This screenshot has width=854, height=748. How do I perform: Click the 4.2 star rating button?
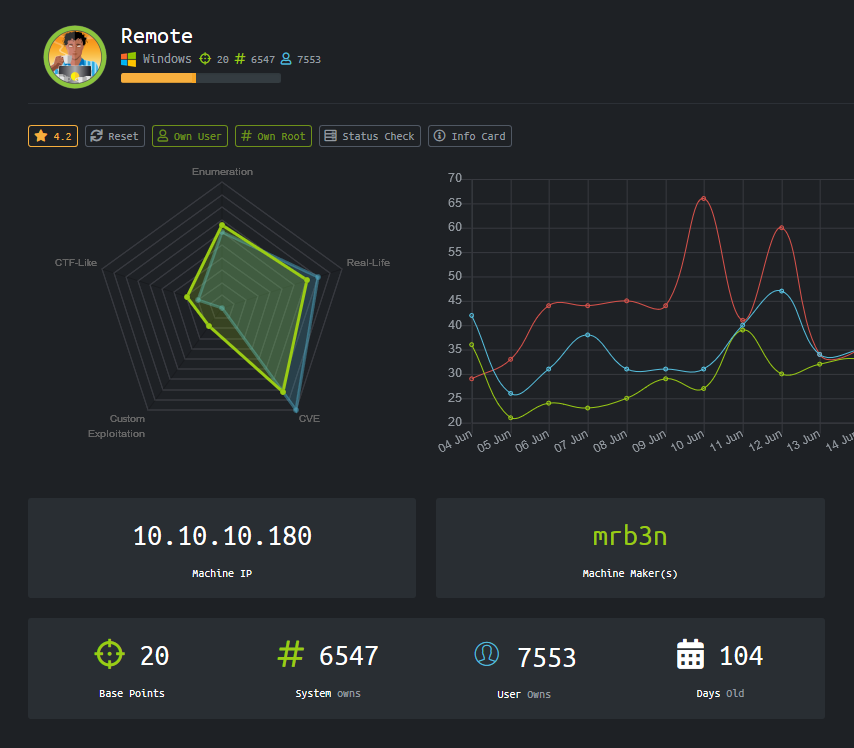[53, 136]
